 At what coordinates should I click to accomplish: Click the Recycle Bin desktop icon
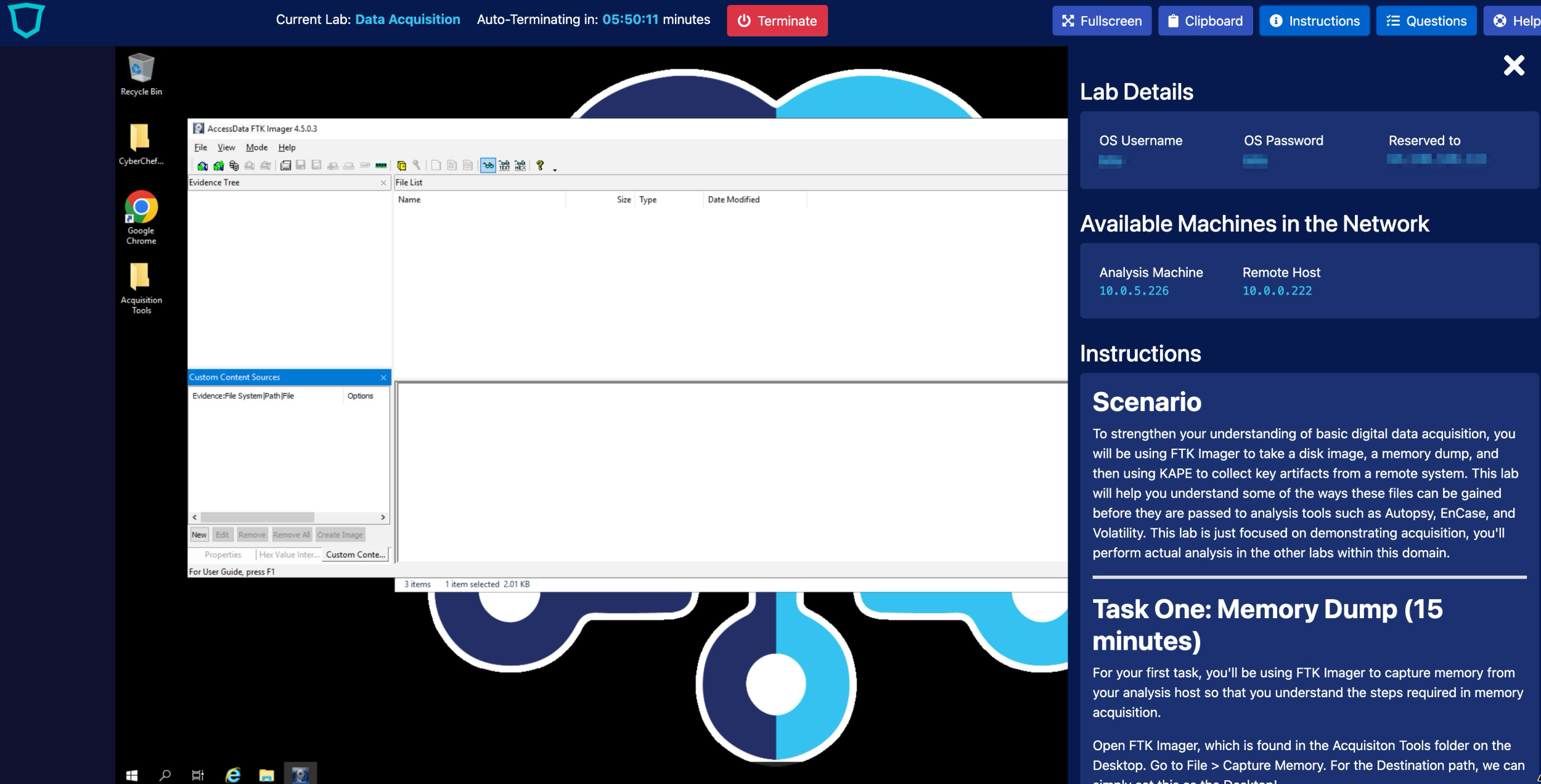click(141, 75)
